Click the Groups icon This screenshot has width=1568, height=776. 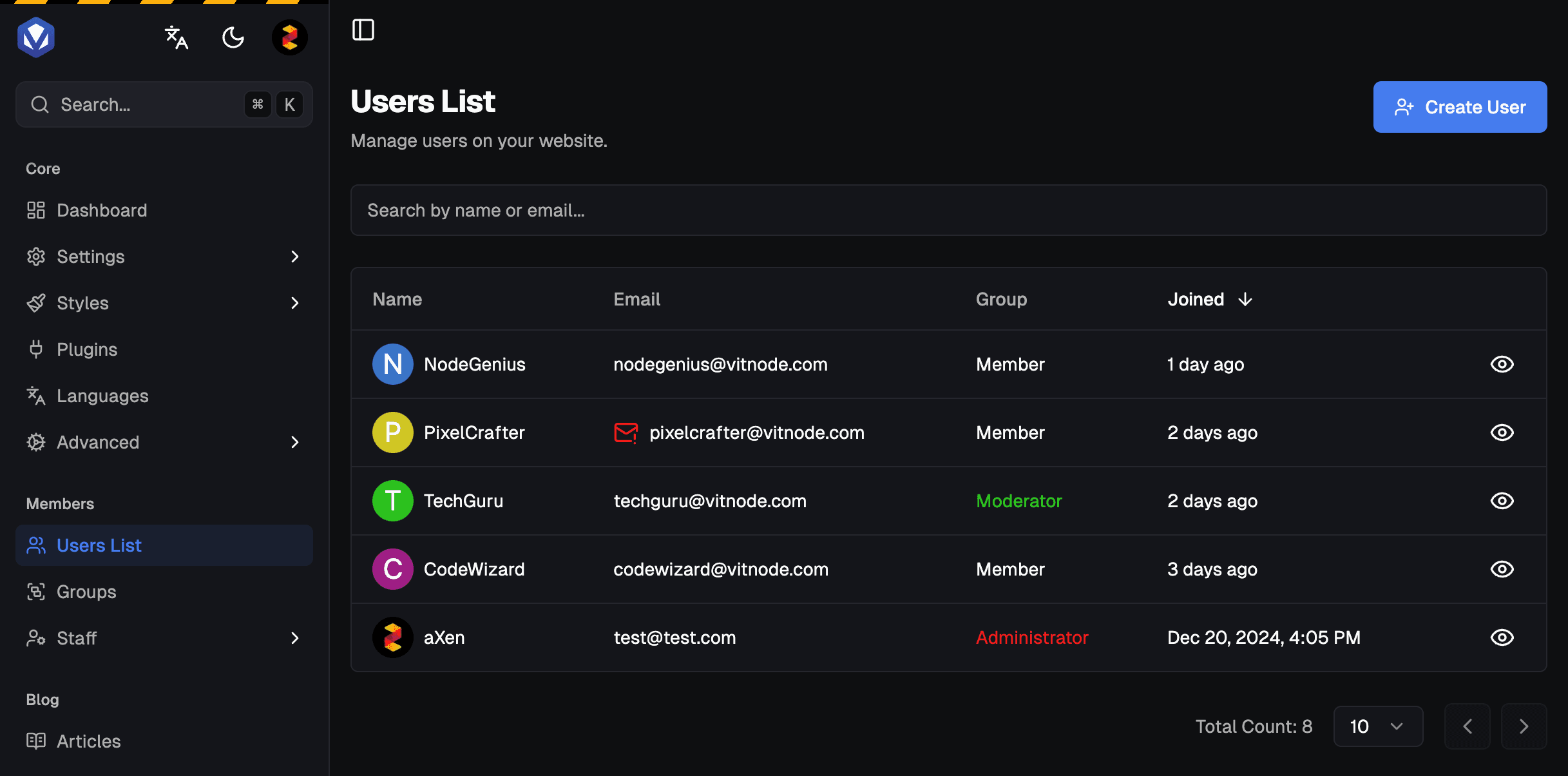(36, 592)
